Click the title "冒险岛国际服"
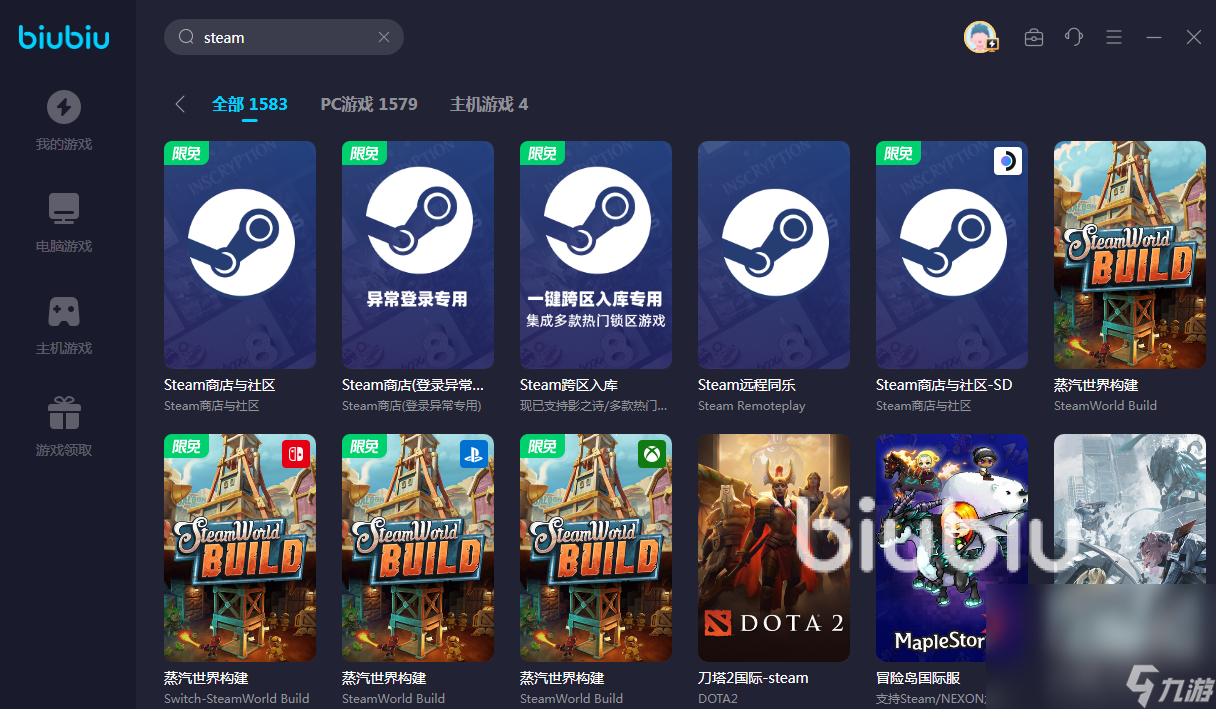 pyautogui.click(x=918, y=678)
